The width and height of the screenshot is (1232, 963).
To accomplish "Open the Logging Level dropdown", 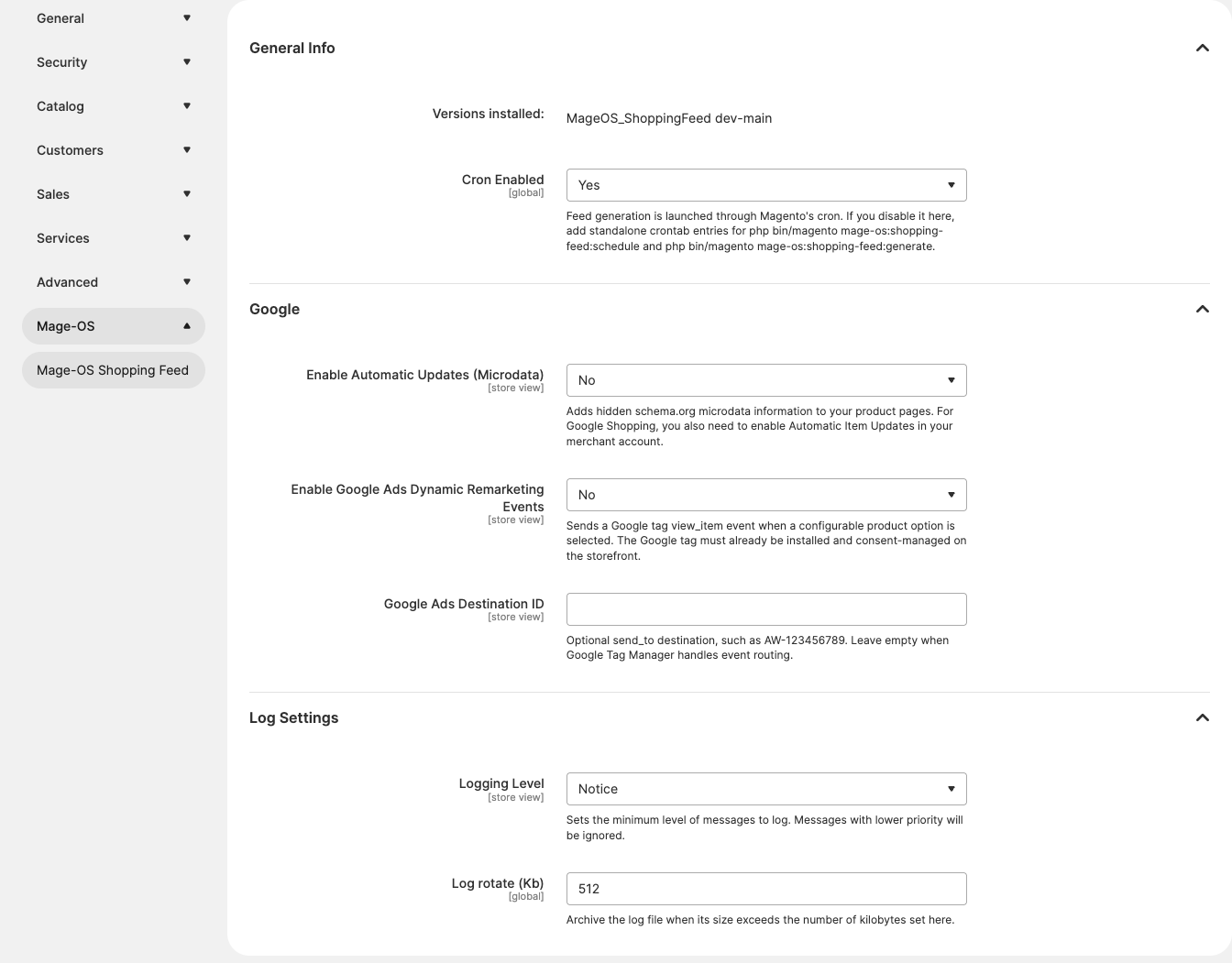I will (766, 789).
